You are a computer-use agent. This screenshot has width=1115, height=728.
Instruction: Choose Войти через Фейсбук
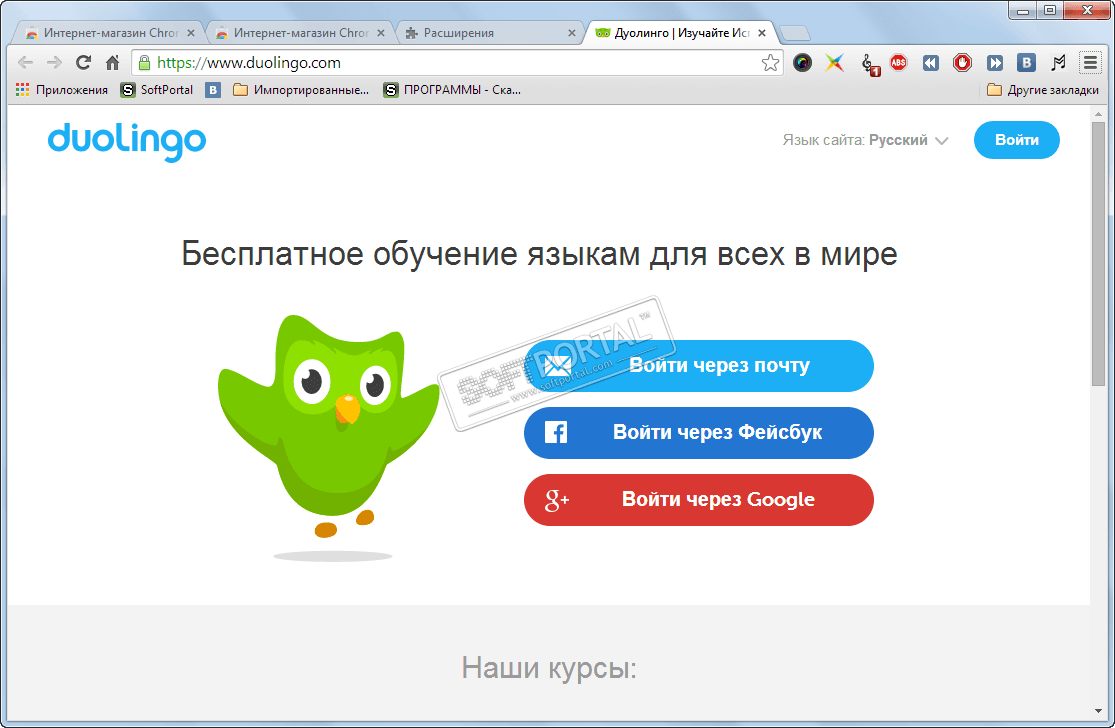click(x=699, y=433)
